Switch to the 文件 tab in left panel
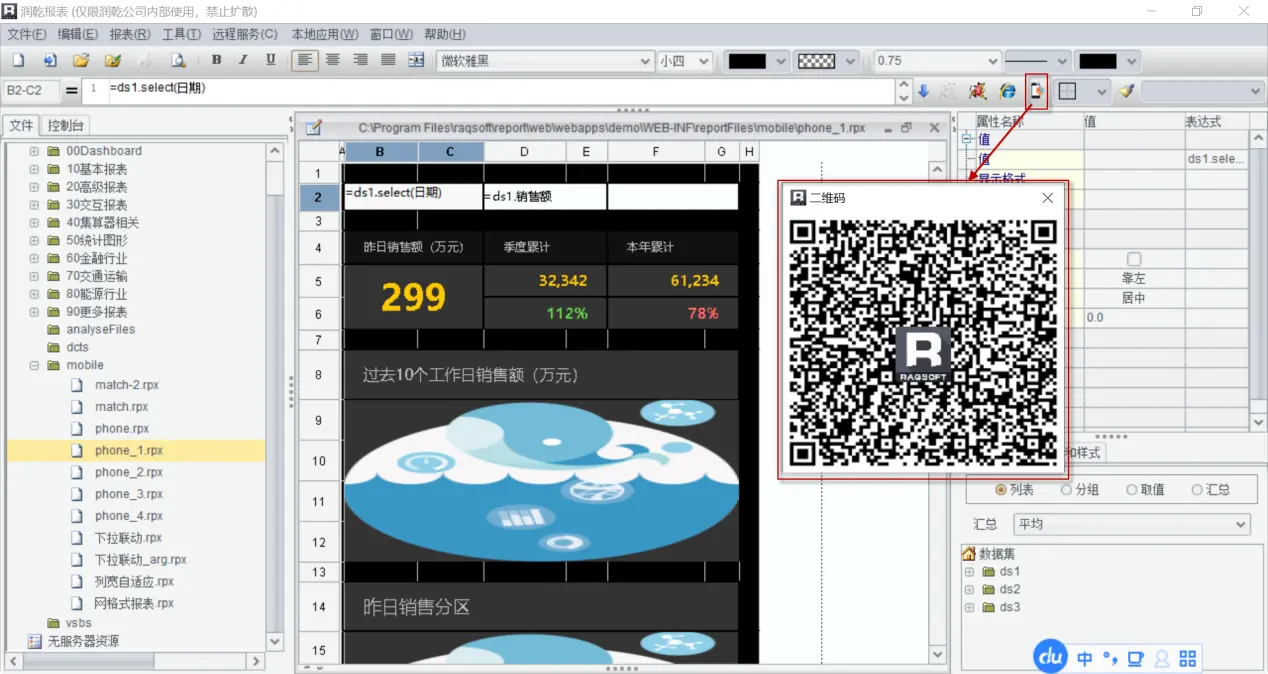The image size is (1268, 674). click(21, 126)
